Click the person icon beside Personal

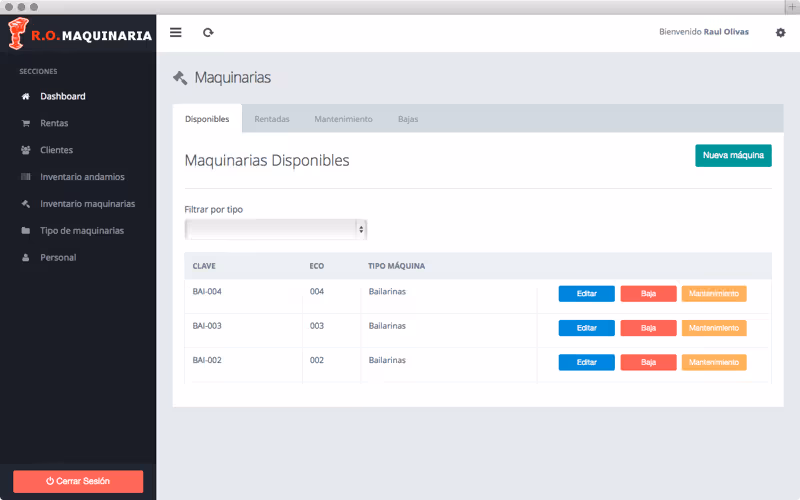point(26,258)
